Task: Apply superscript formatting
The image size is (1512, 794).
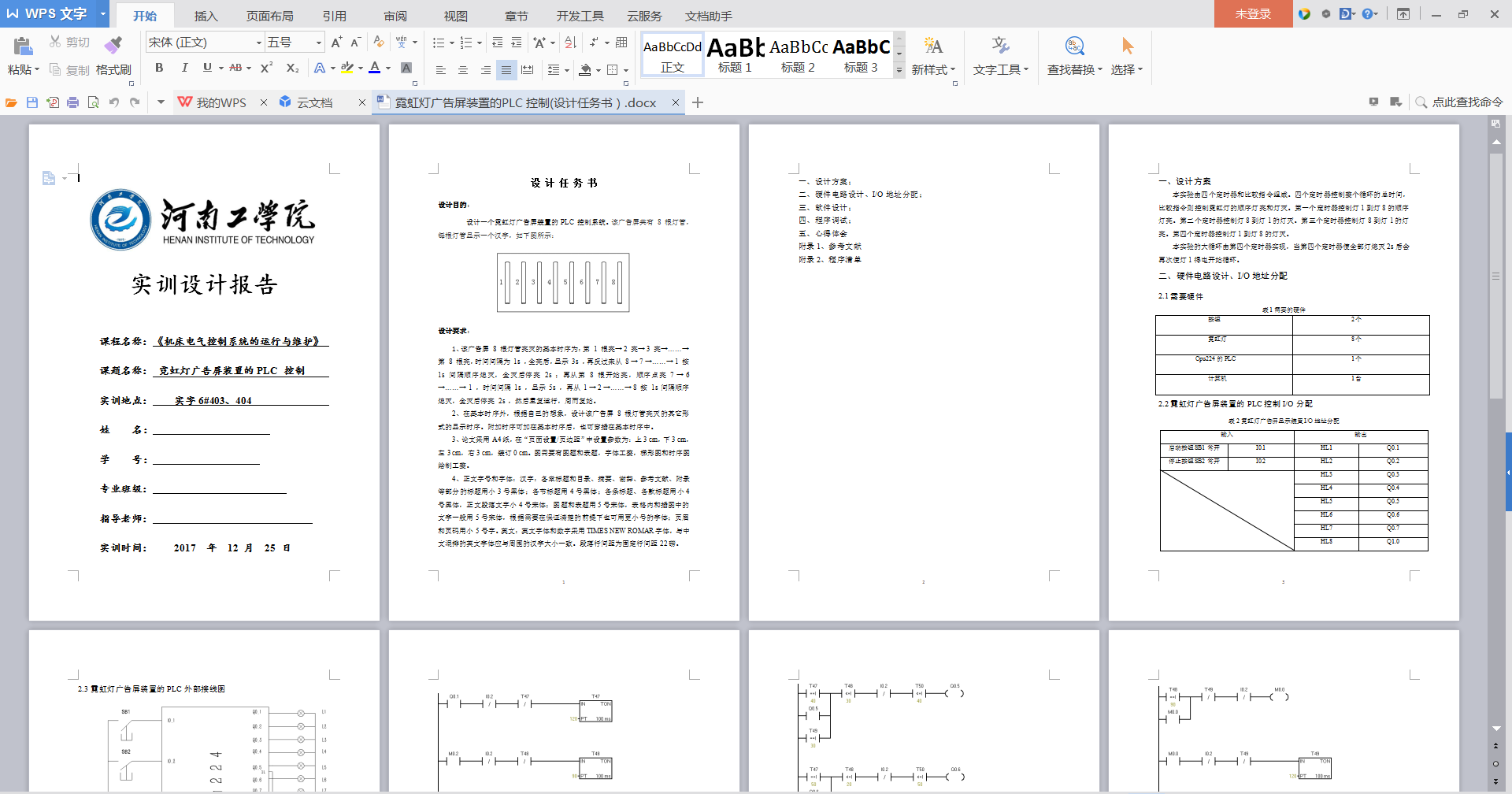Action: click(266, 69)
